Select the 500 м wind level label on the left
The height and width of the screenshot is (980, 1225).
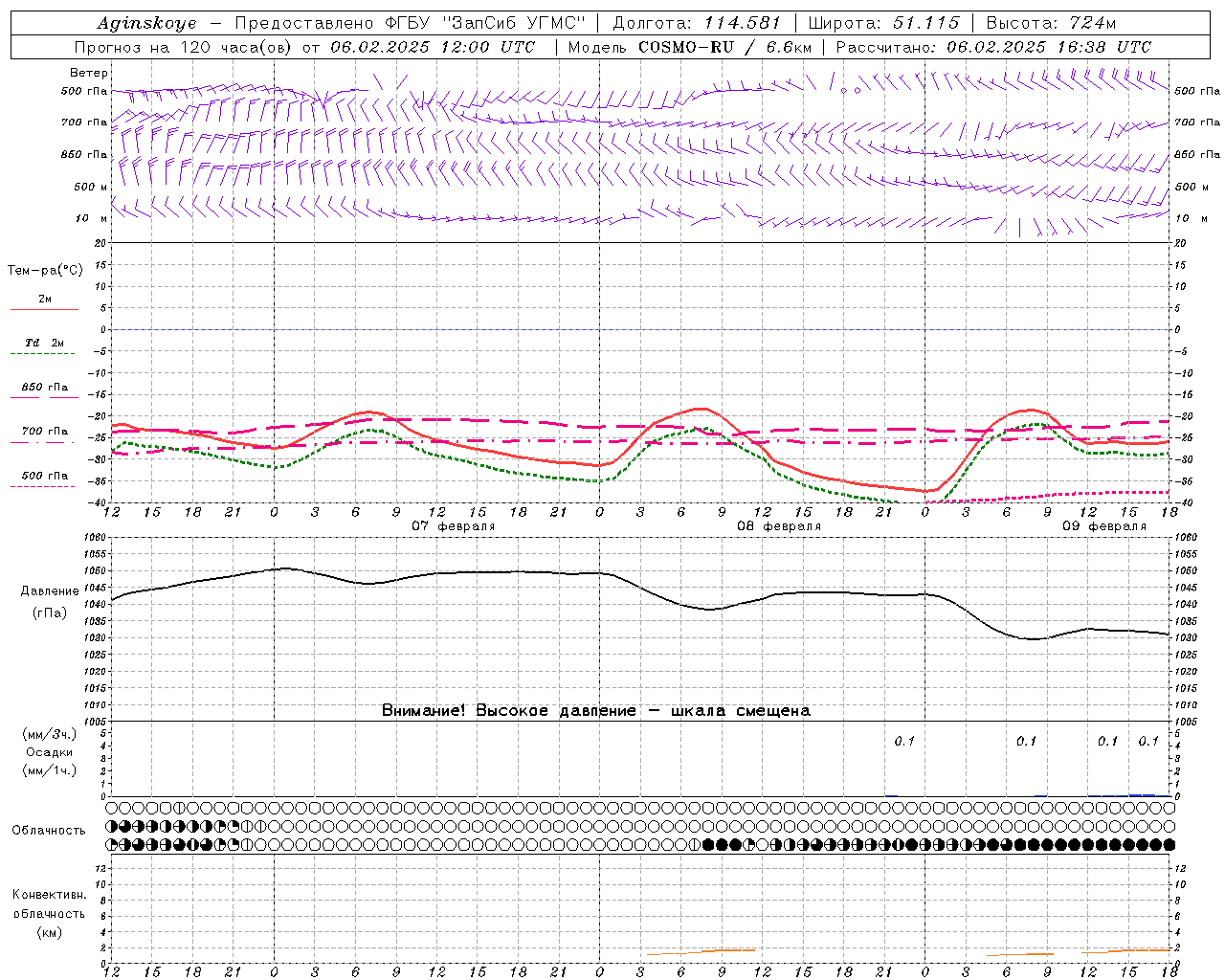[91, 187]
